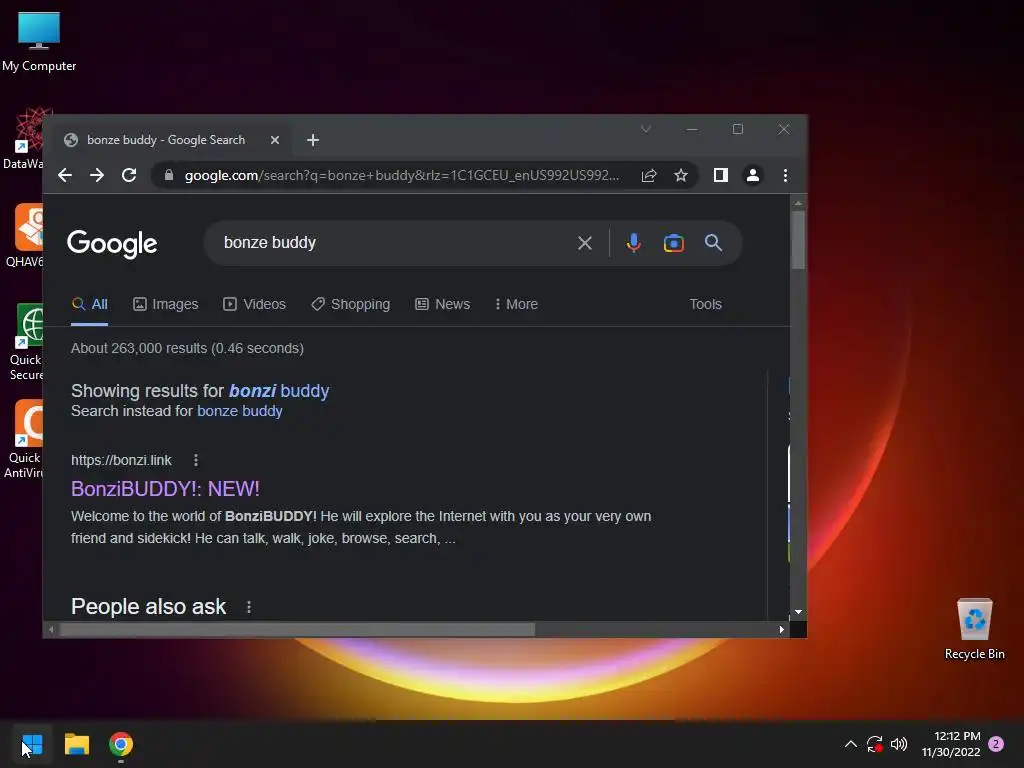
Task: Open Chrome side panel icon
Action: [x=721, y=175]
